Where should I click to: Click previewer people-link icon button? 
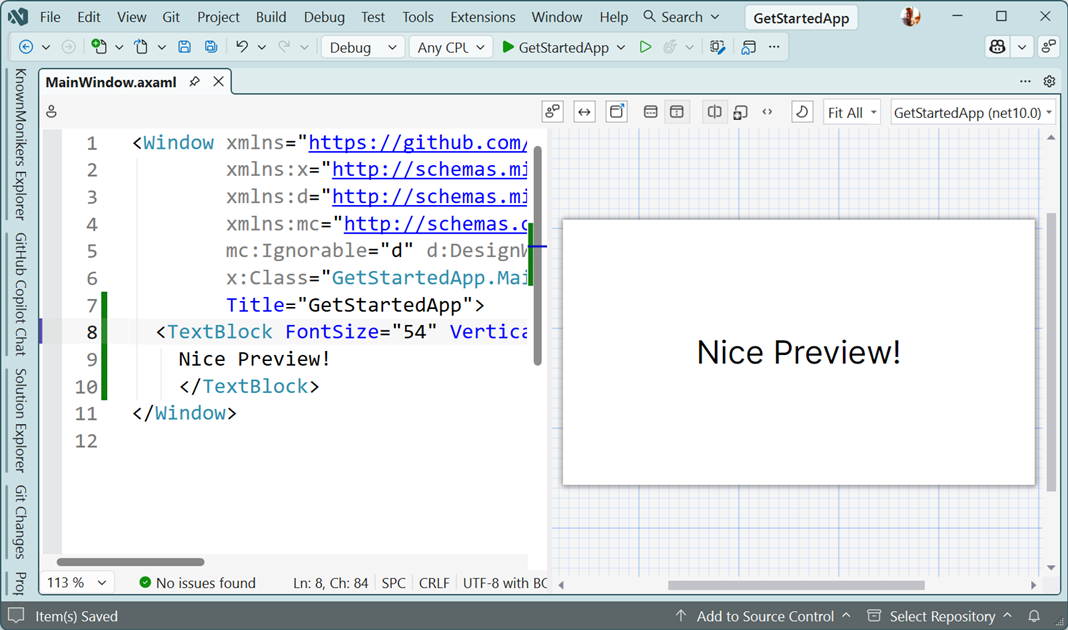coord(552,112)
